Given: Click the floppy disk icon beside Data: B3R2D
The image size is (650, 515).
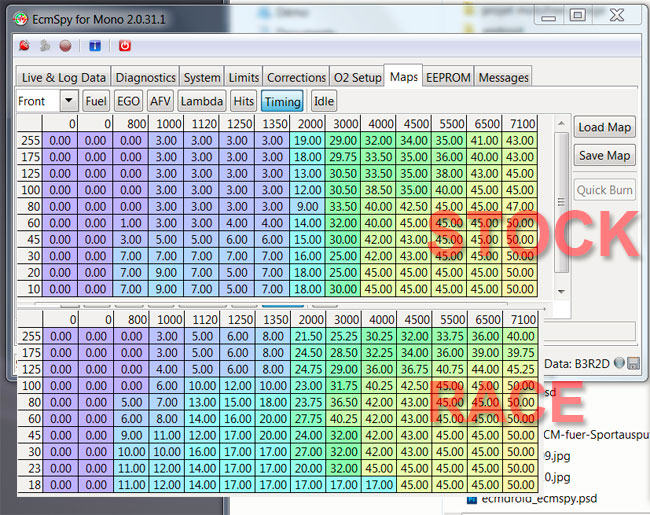Looking at the screenshot, I should [633, 364].
